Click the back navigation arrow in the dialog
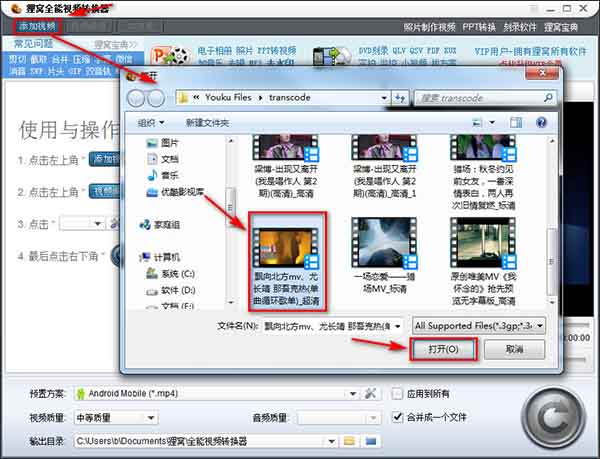 pos(136,98)
